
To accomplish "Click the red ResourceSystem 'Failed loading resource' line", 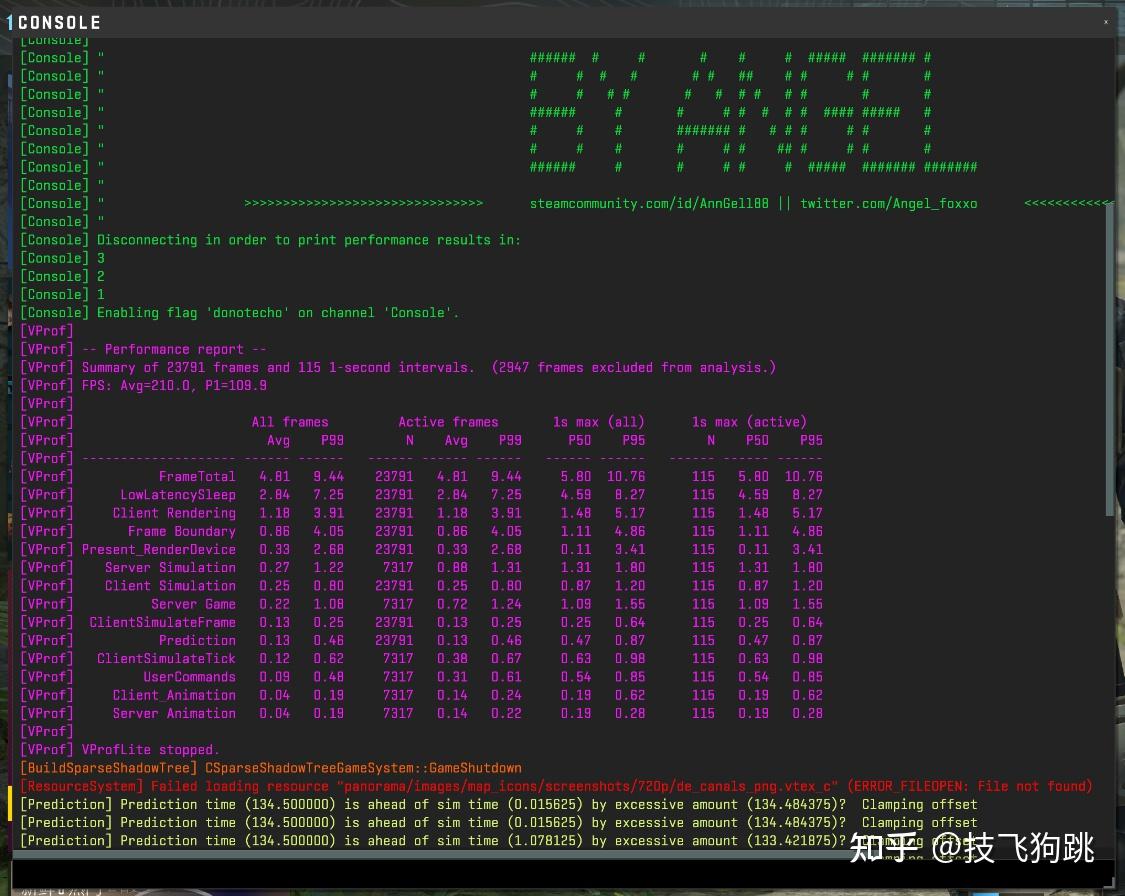I will 556,786.
